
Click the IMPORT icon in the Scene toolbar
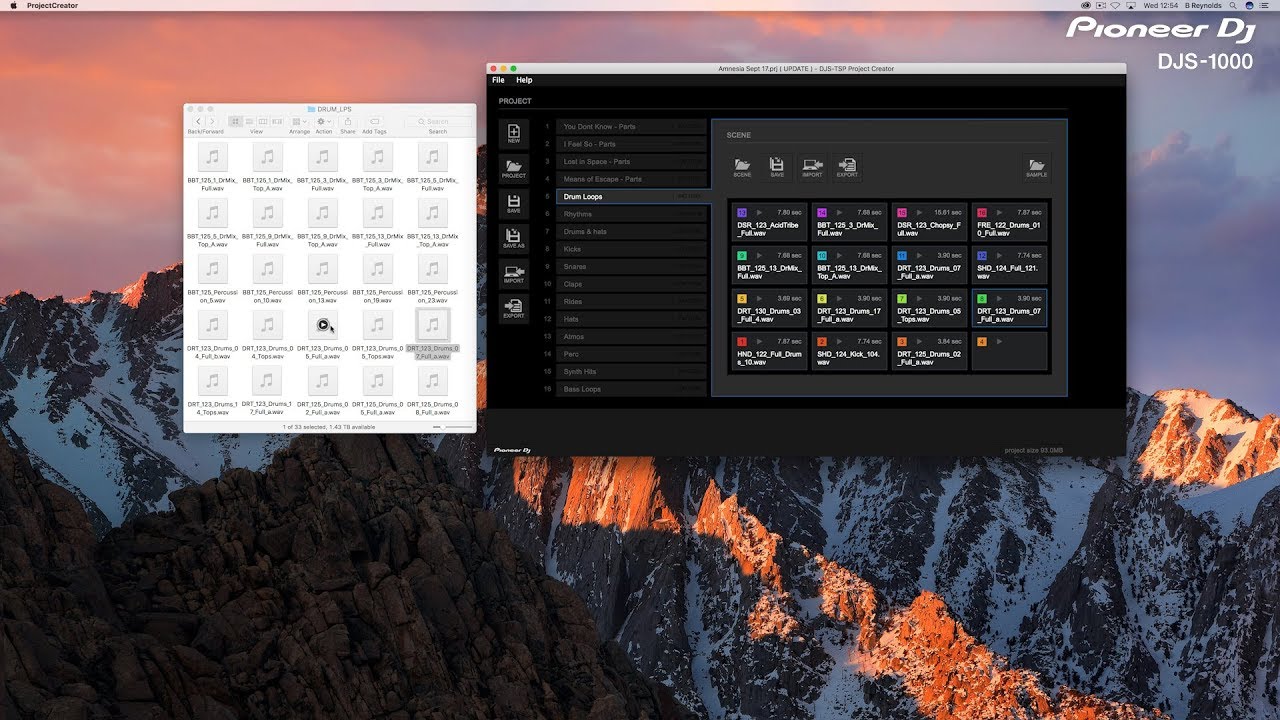click(812, 167)
